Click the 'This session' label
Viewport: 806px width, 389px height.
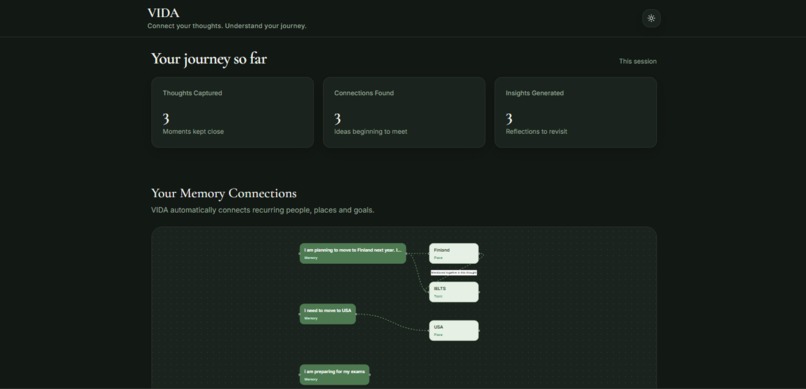[637, 61]
